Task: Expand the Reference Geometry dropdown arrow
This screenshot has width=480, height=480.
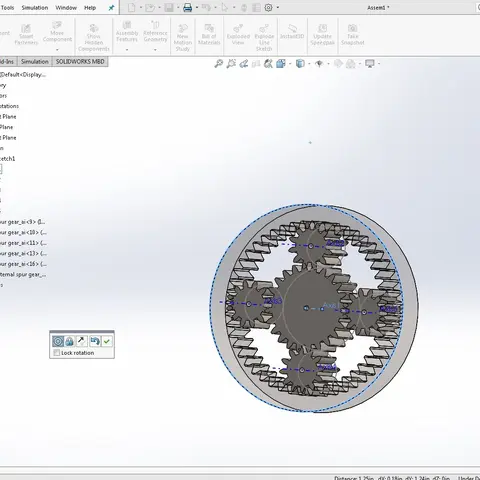Action: tap(155, 50)
